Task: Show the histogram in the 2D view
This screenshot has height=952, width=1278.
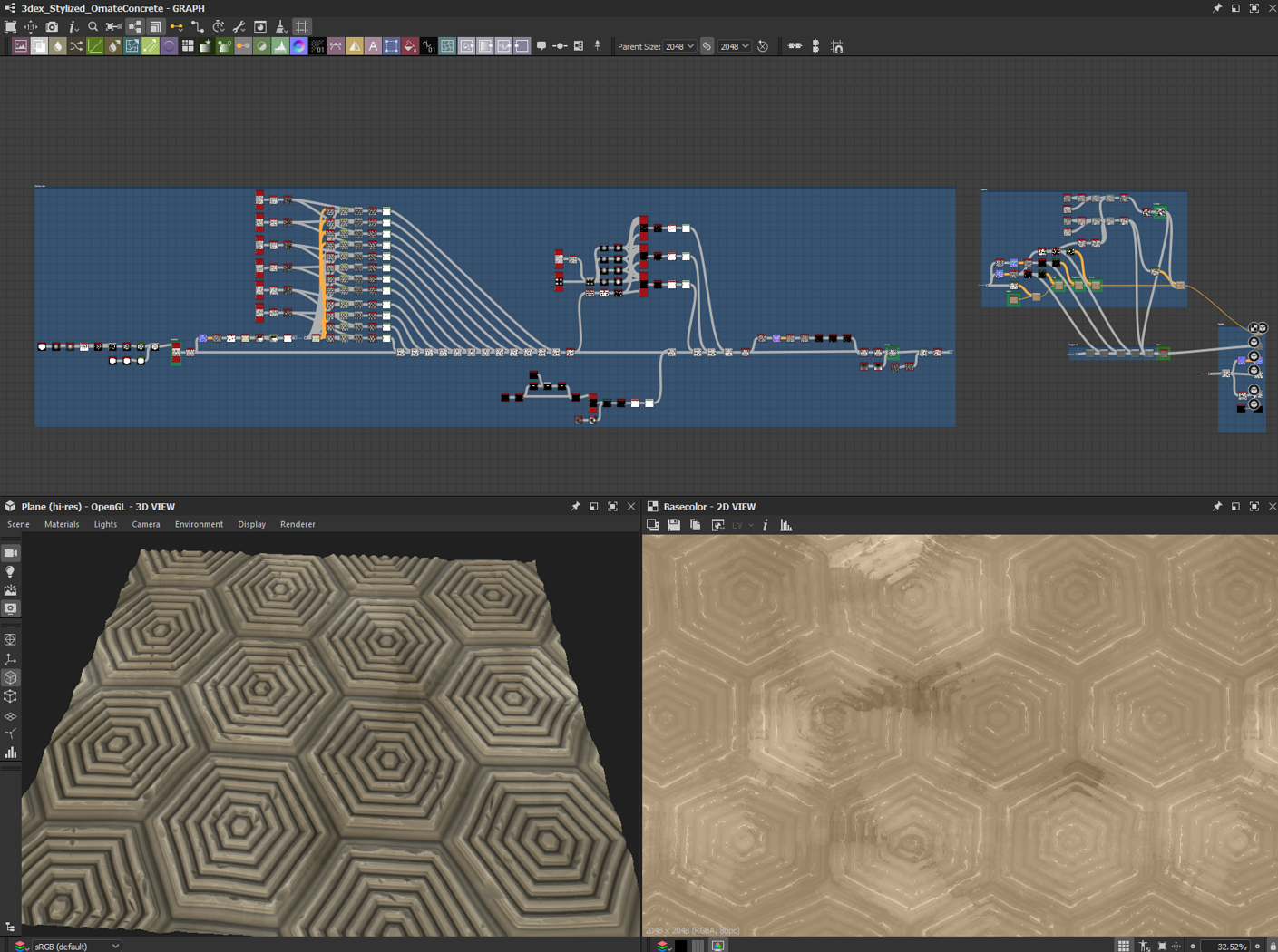Action: pos(786,525)
